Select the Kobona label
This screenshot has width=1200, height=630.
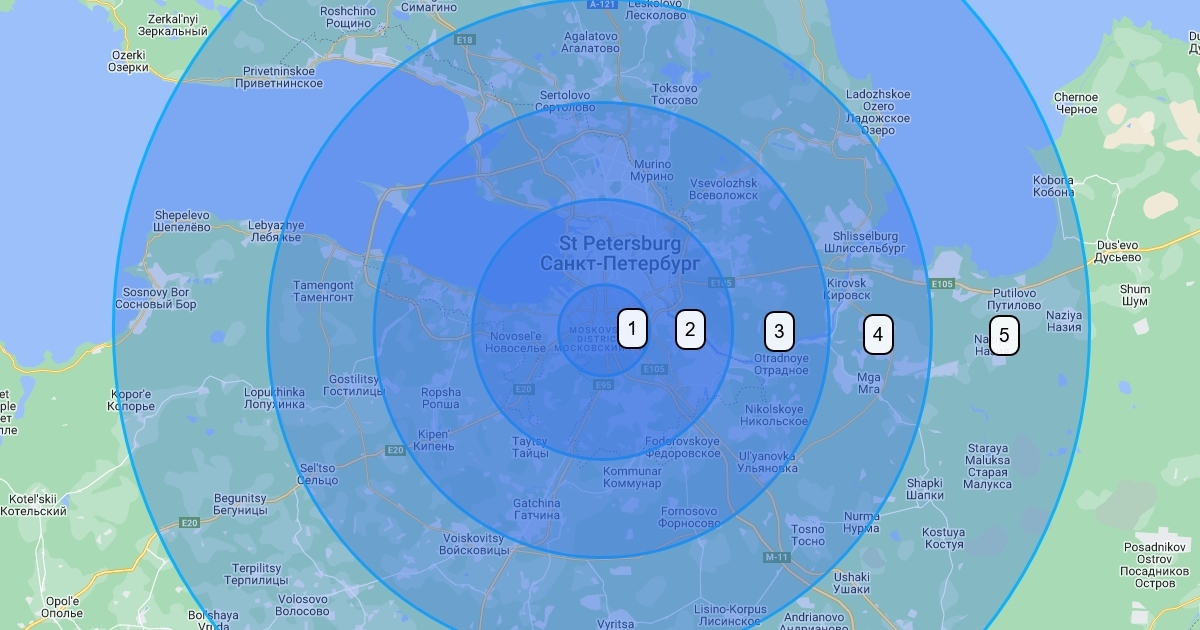click(x=1053, y=186)
